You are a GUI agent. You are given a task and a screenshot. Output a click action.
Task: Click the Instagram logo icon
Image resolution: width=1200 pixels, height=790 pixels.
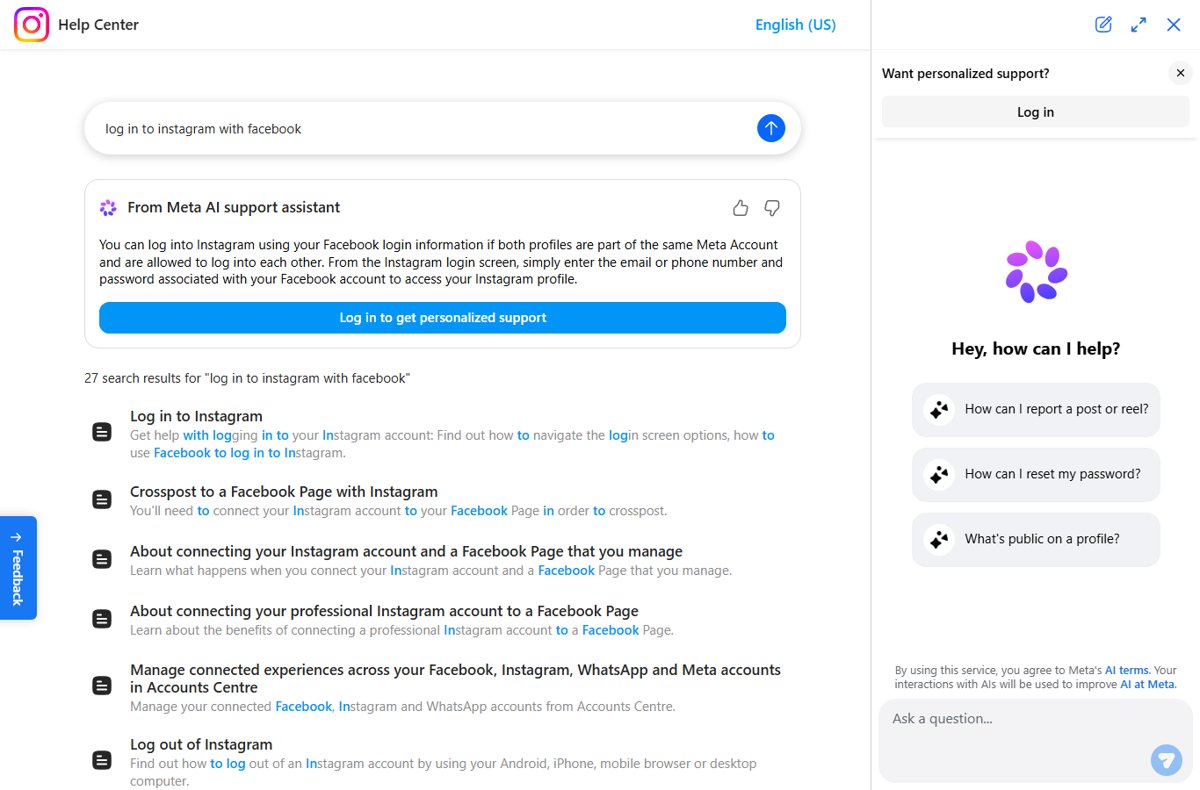pyautogui.click(x=31, y=24)
